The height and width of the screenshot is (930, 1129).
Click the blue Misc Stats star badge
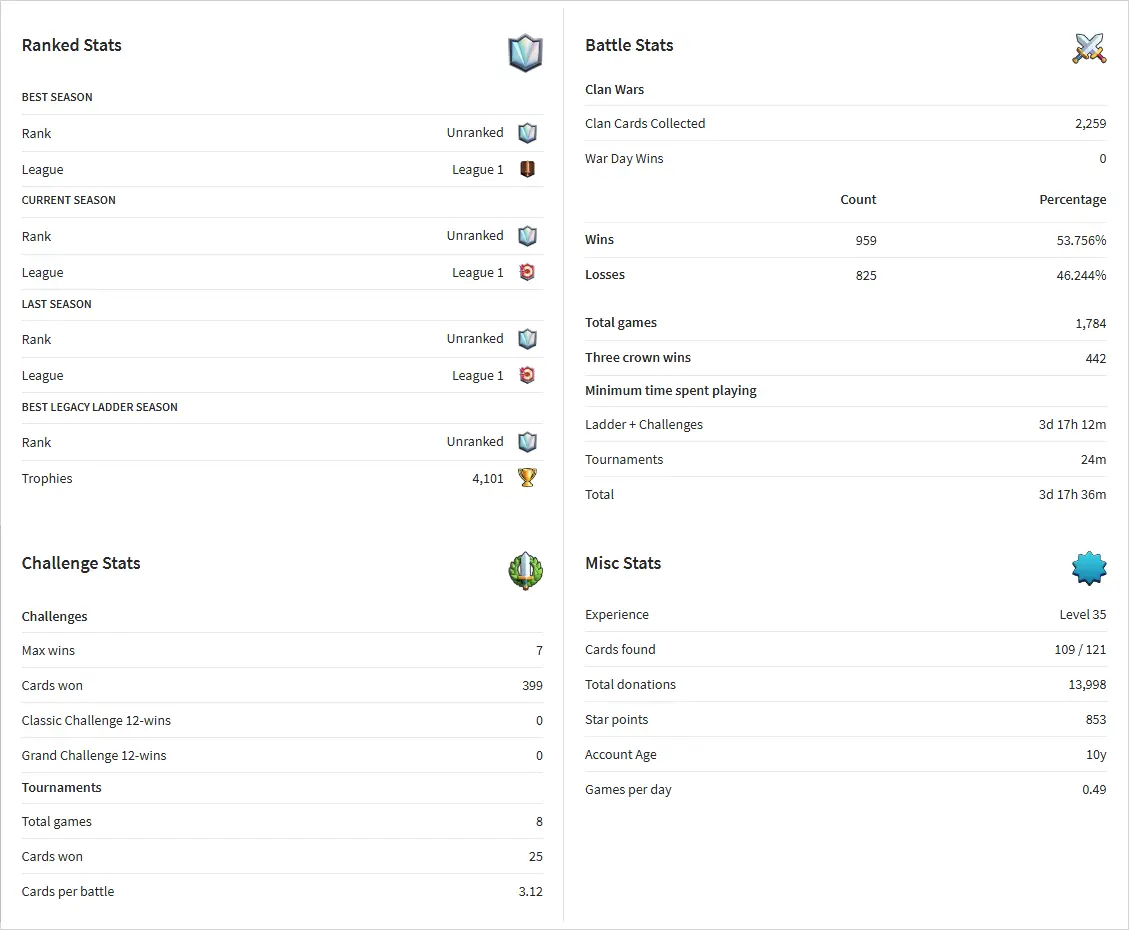click(x=1089, y=568)
